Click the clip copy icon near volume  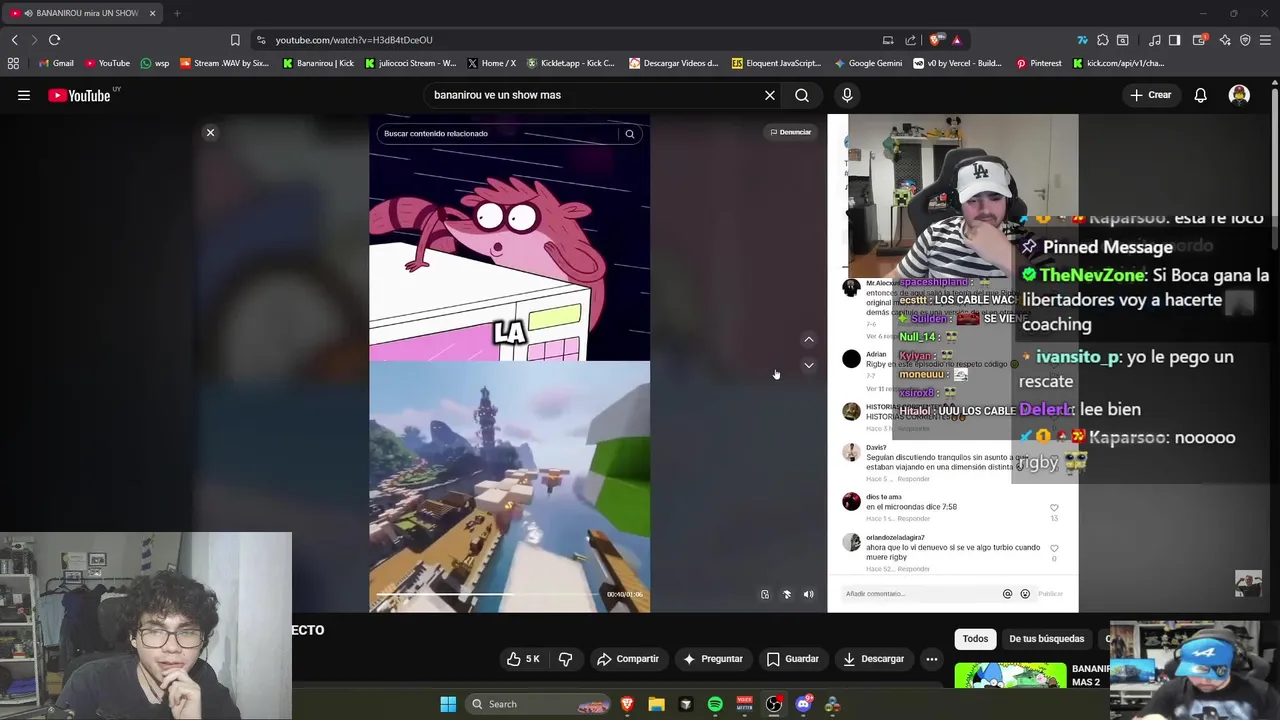(x=765, y=594)
